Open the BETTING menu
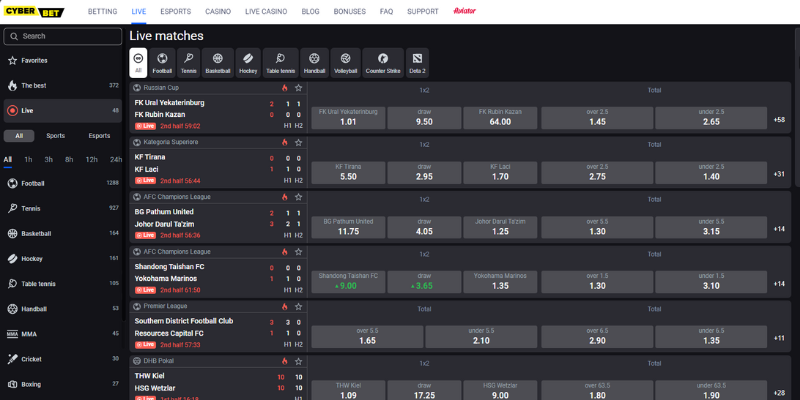The width and height of the screenshot is (800, 400). (103, 11)
